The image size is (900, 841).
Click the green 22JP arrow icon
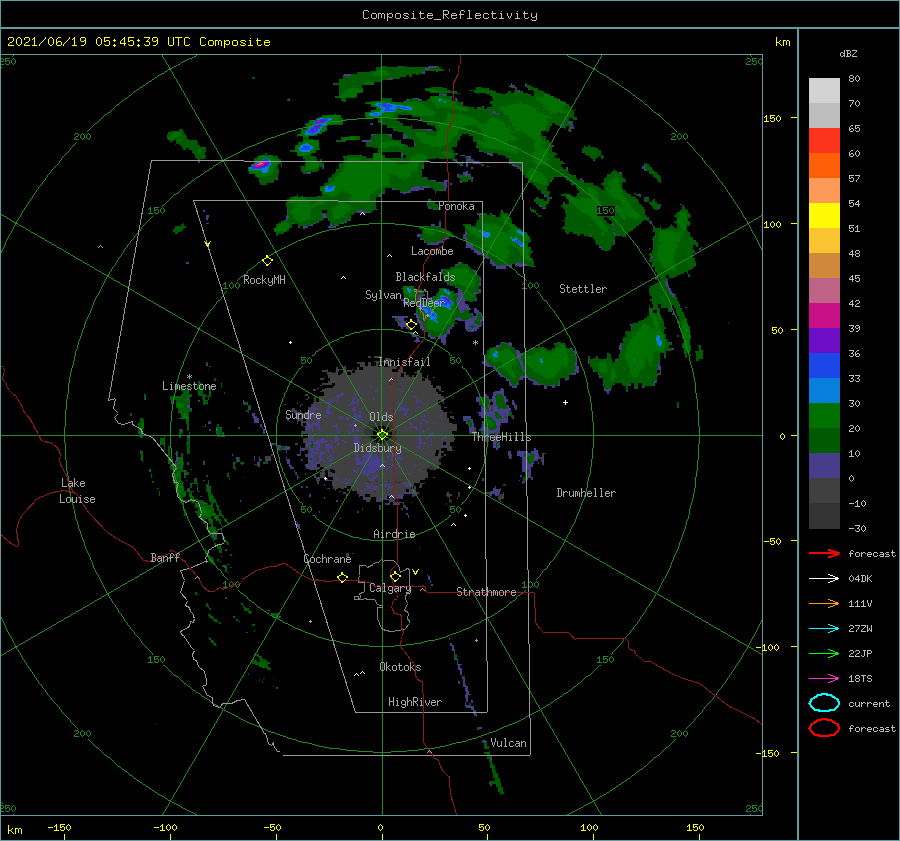click(x=824, y=653)
